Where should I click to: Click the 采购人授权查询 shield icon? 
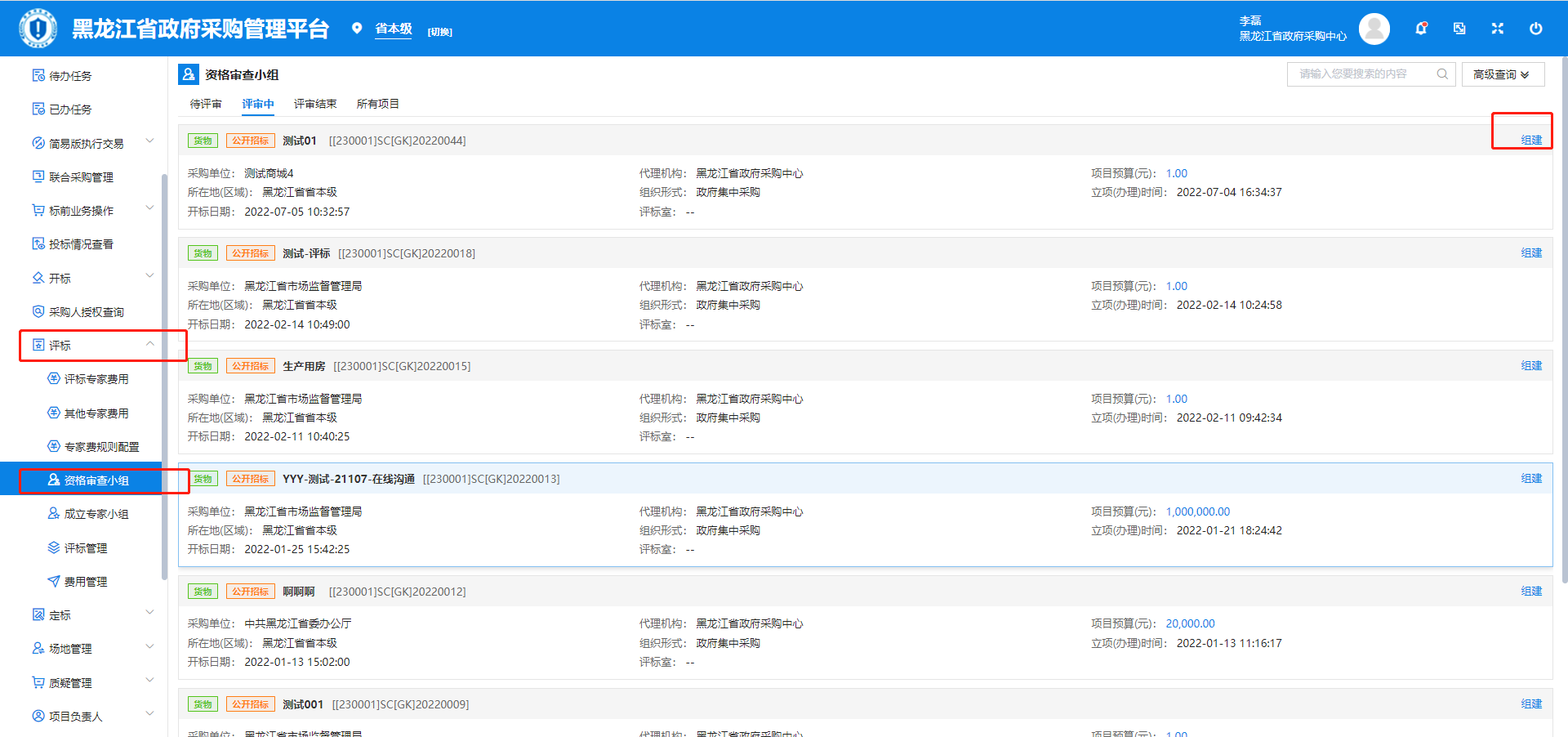click(38, 311)
